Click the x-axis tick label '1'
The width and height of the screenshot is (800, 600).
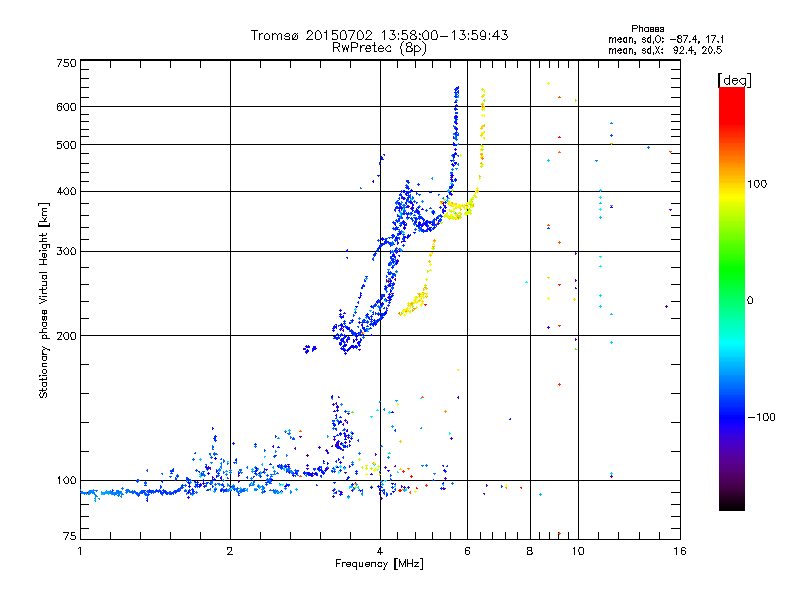[80, 551]
